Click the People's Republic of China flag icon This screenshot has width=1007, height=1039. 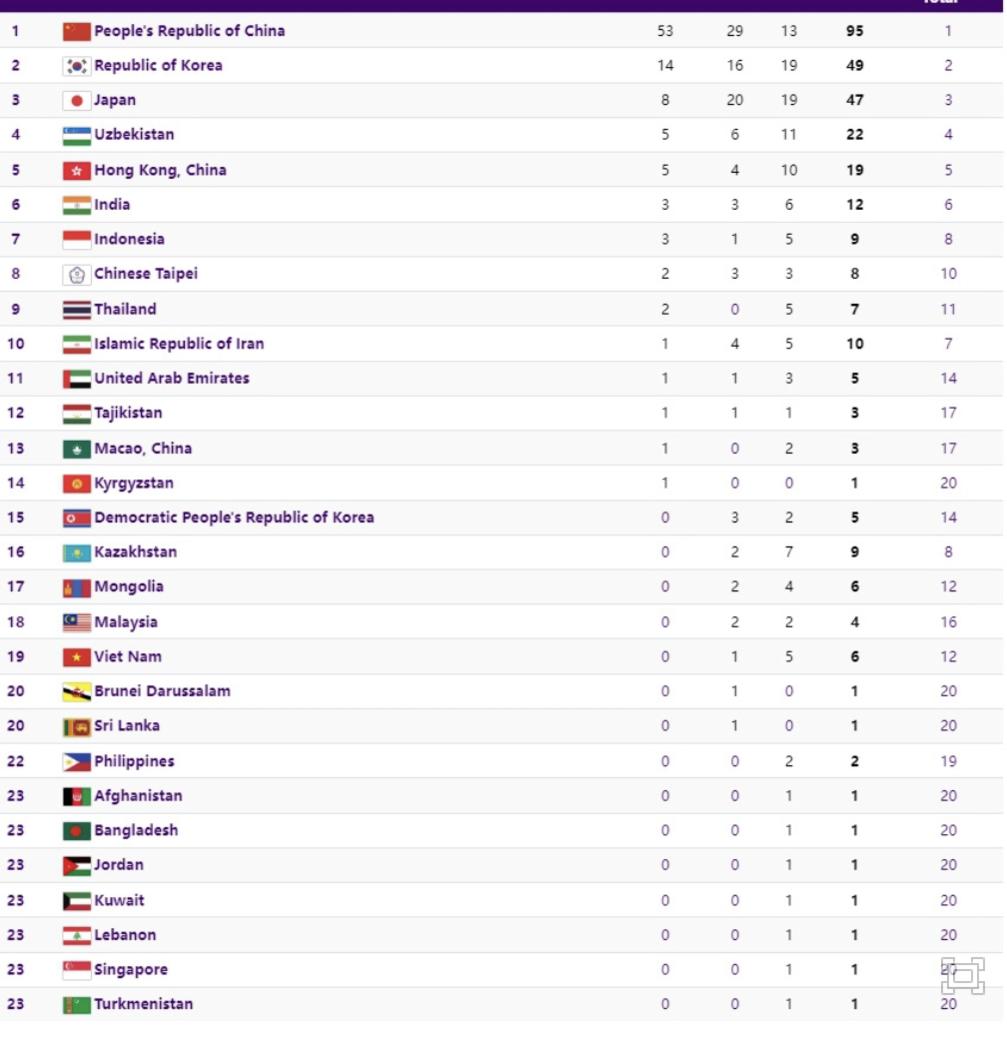(76, 31)
